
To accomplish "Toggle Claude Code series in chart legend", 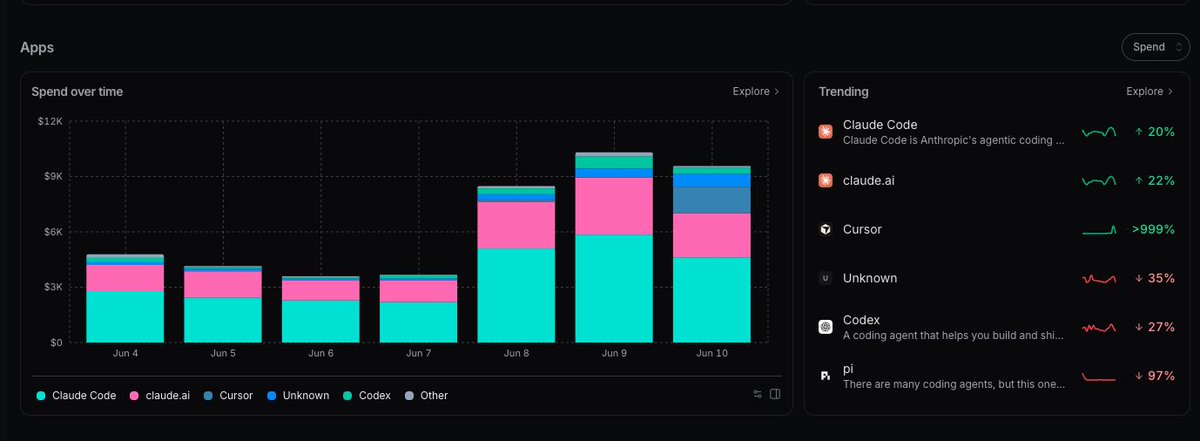I will 77,395.
